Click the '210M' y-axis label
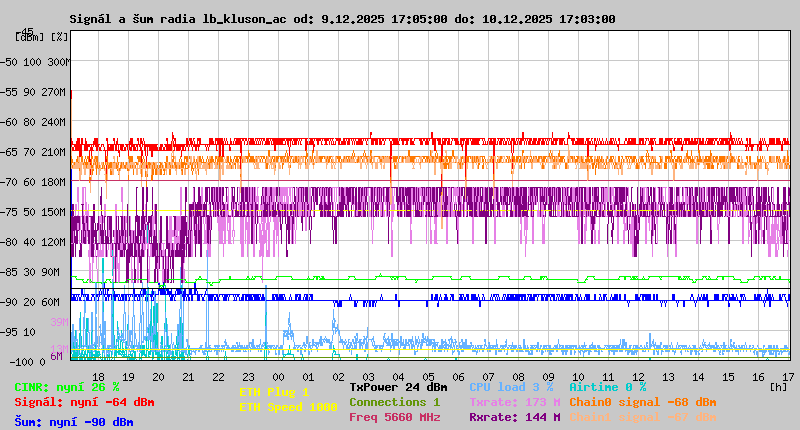 tap(57, 152)
